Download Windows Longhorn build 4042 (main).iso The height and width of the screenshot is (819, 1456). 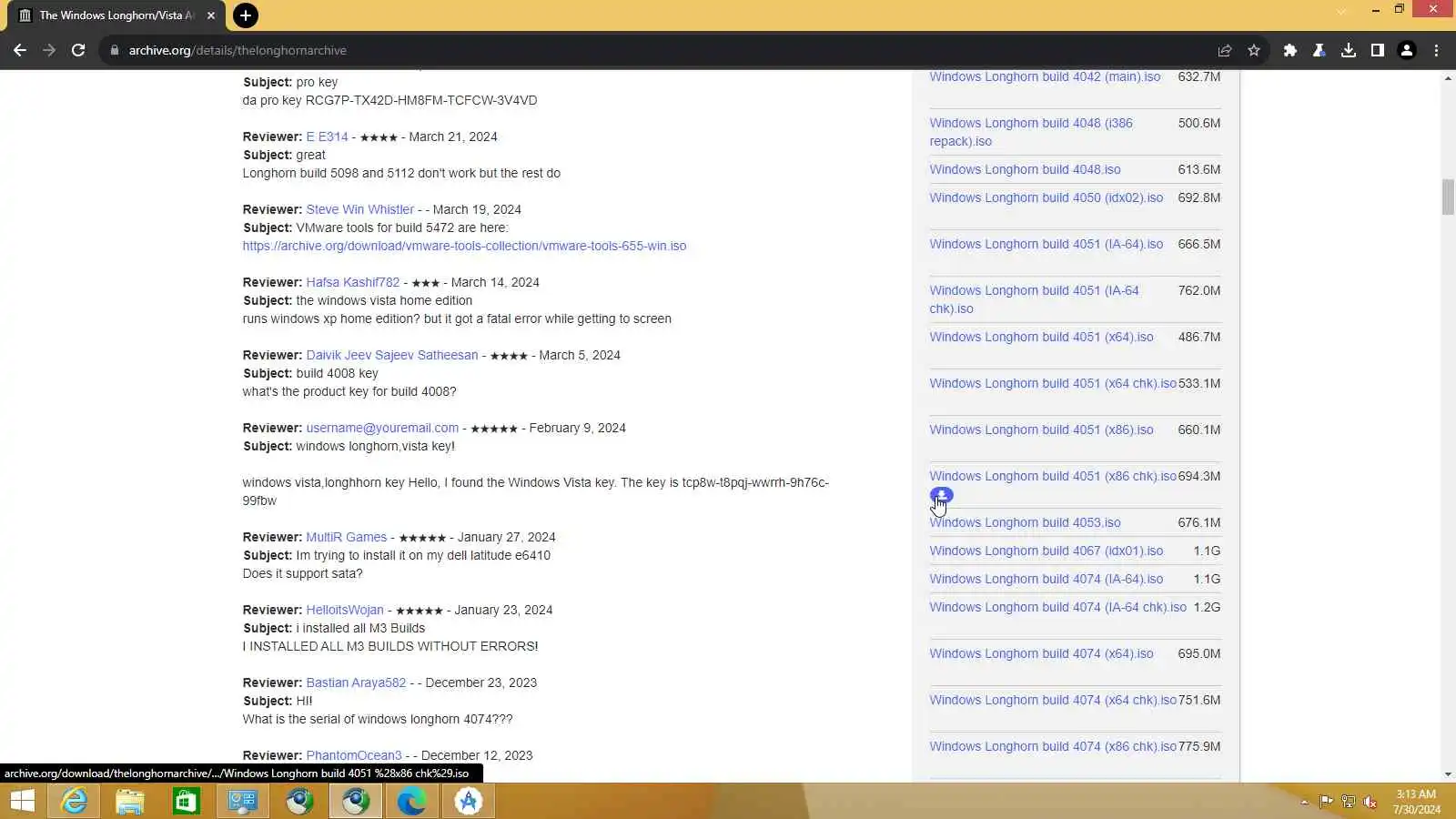point(1045,76)
